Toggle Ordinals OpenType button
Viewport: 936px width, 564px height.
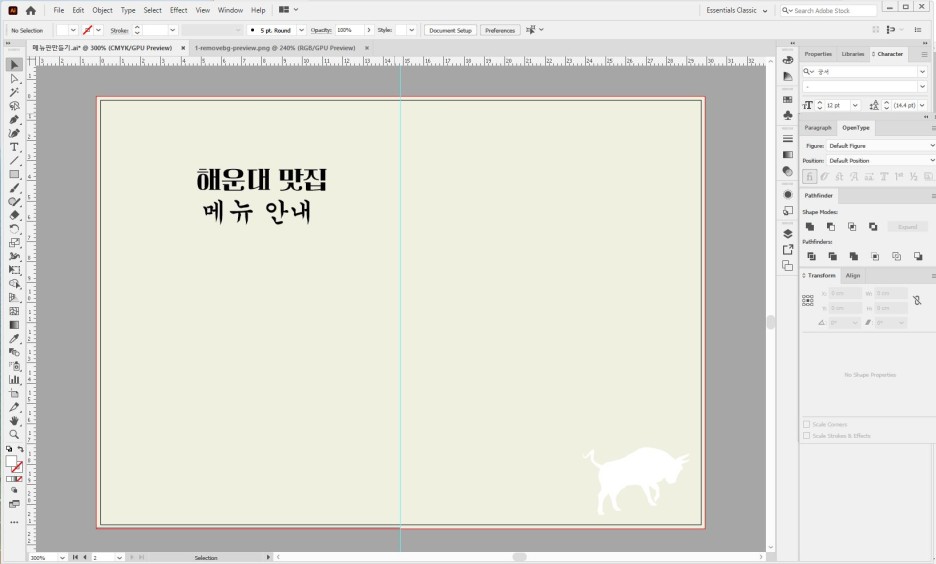[x=899, y=177]
